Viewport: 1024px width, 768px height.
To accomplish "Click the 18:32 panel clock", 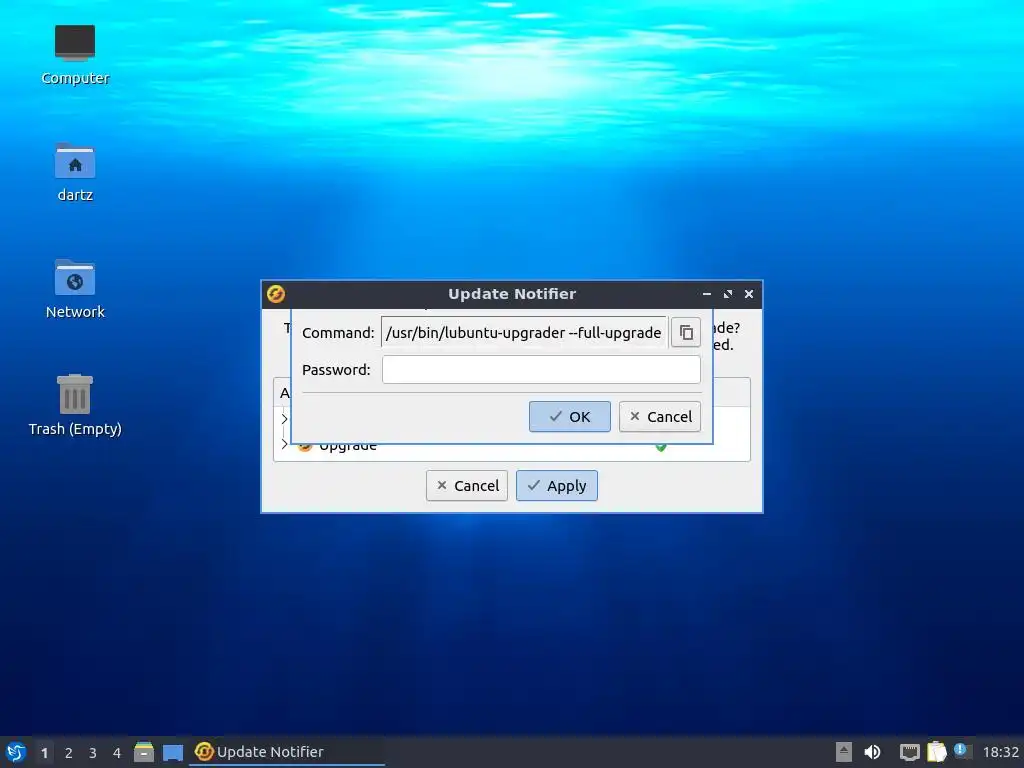I will pos(1000,752).
